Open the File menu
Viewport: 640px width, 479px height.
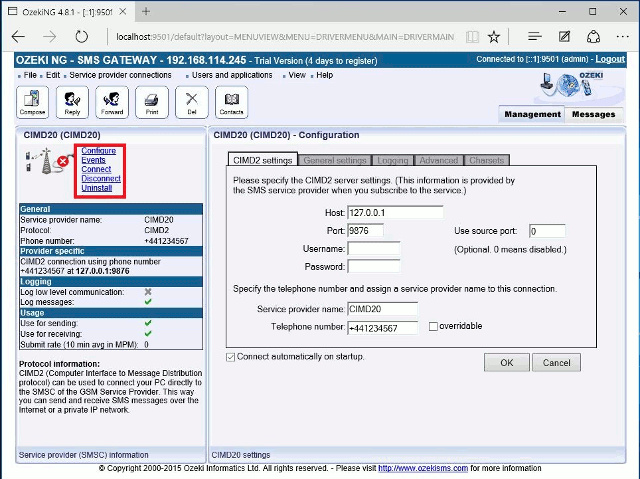click(30, 75)
